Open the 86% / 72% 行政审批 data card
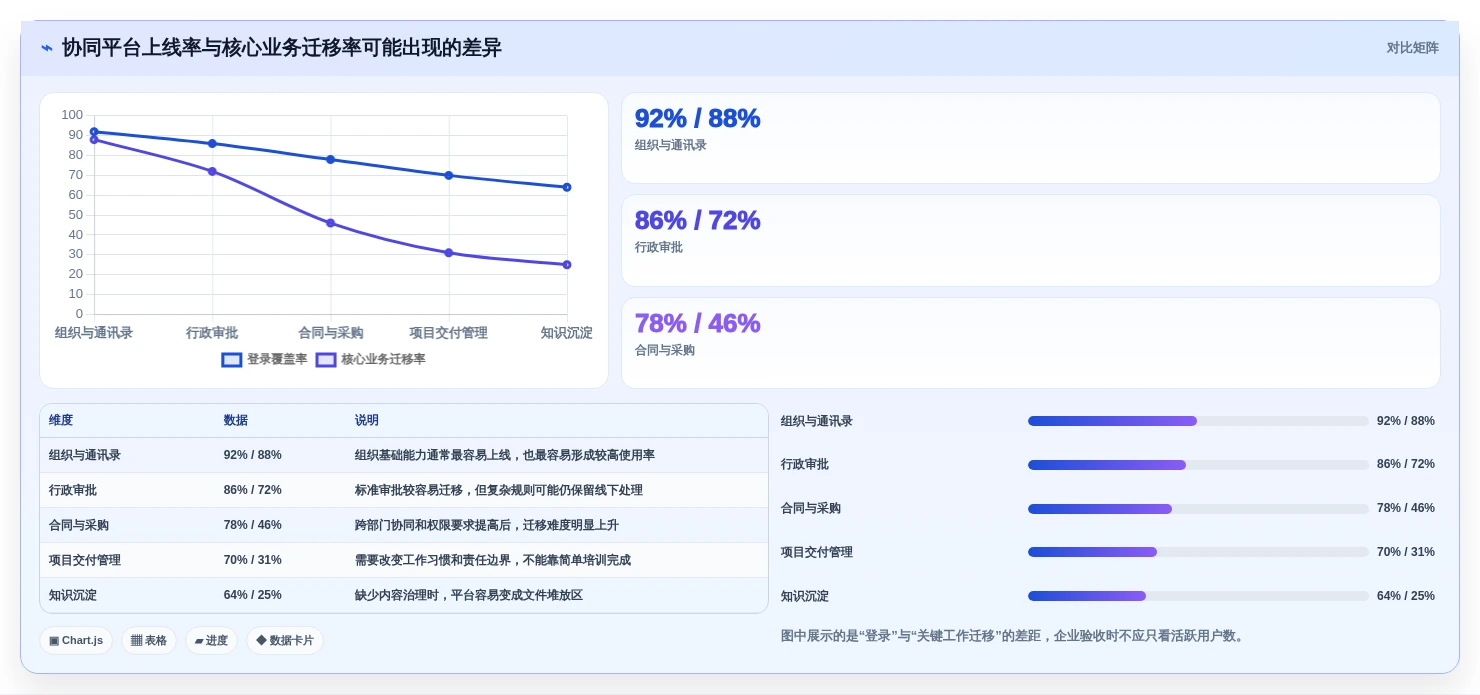 tap(1031, 241)
